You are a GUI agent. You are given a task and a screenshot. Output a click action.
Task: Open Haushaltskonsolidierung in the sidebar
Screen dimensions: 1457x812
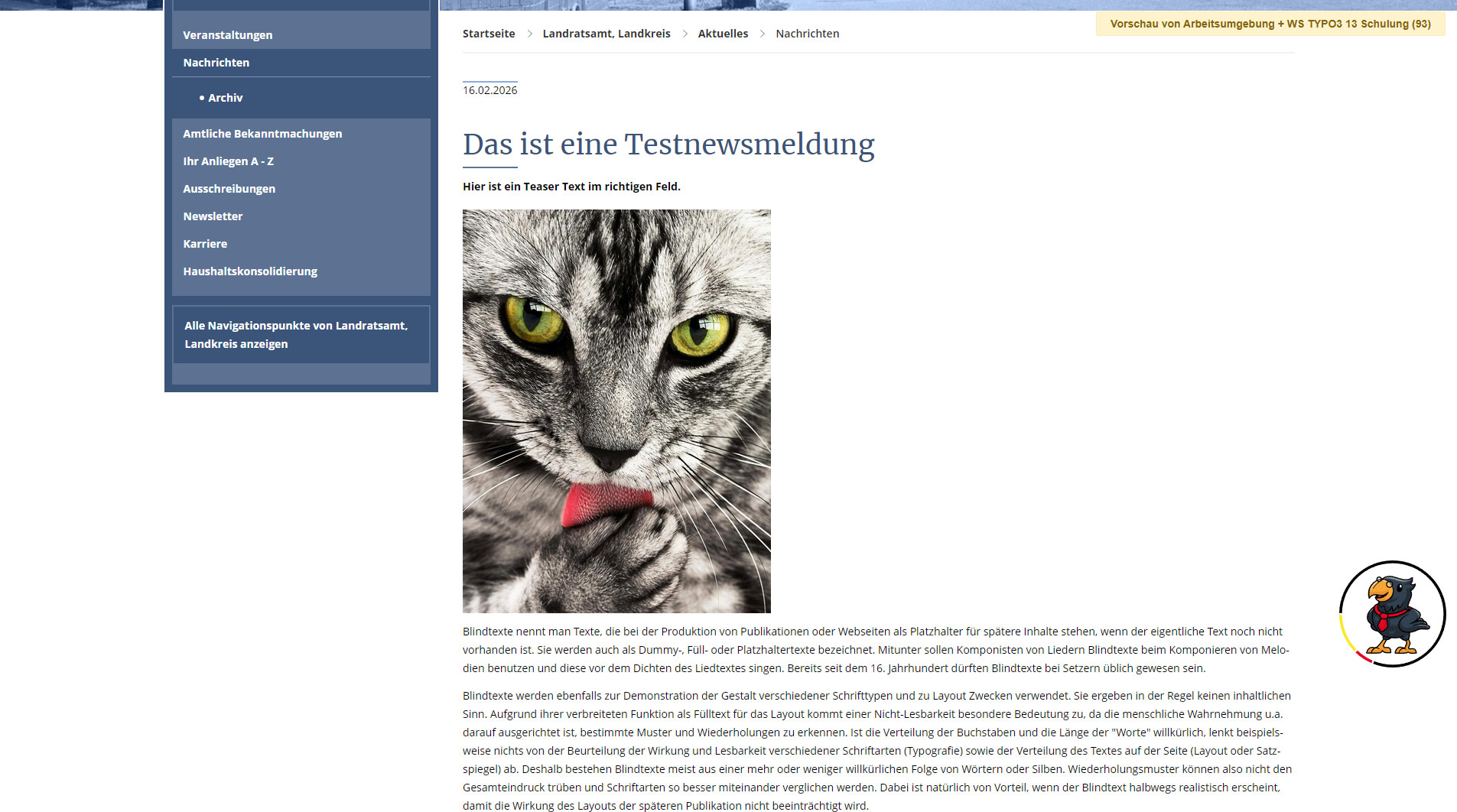[250, 271]
